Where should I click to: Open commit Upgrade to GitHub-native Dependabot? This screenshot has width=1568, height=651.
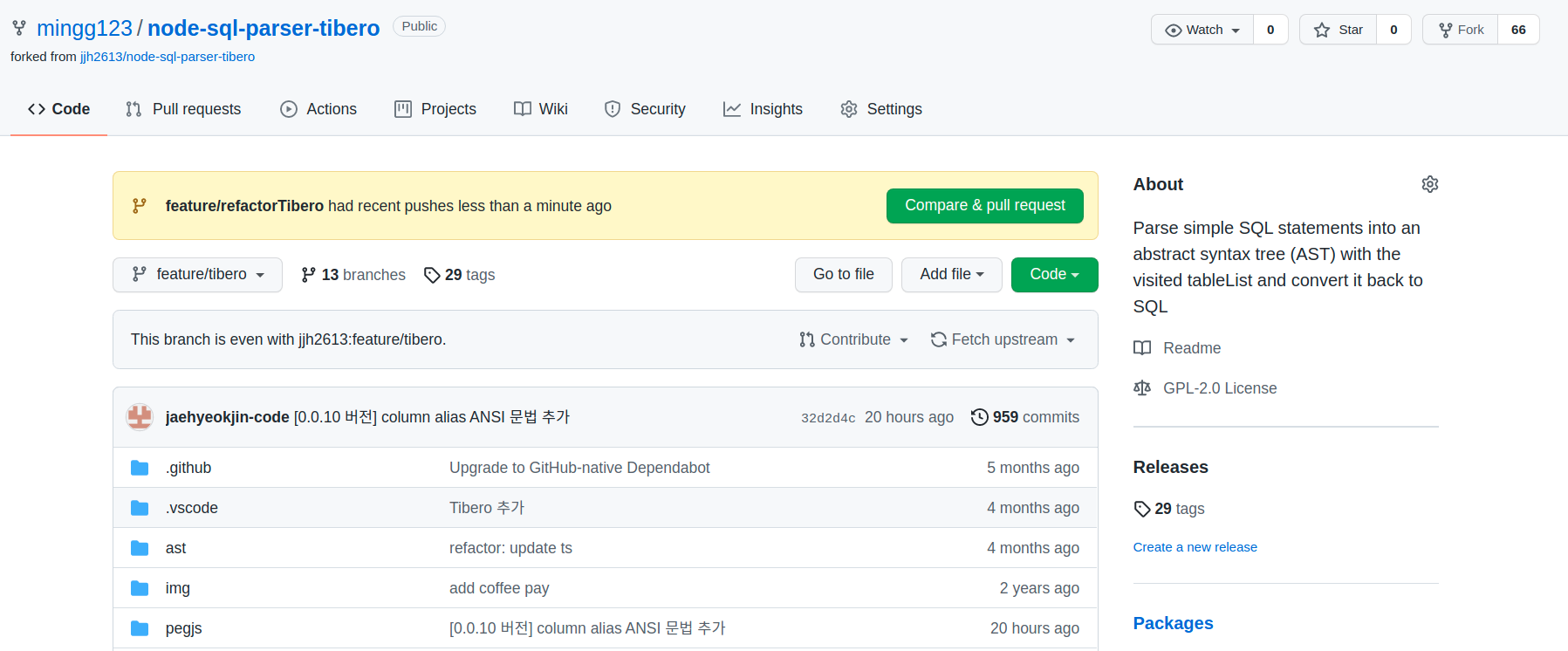point(579,468)
